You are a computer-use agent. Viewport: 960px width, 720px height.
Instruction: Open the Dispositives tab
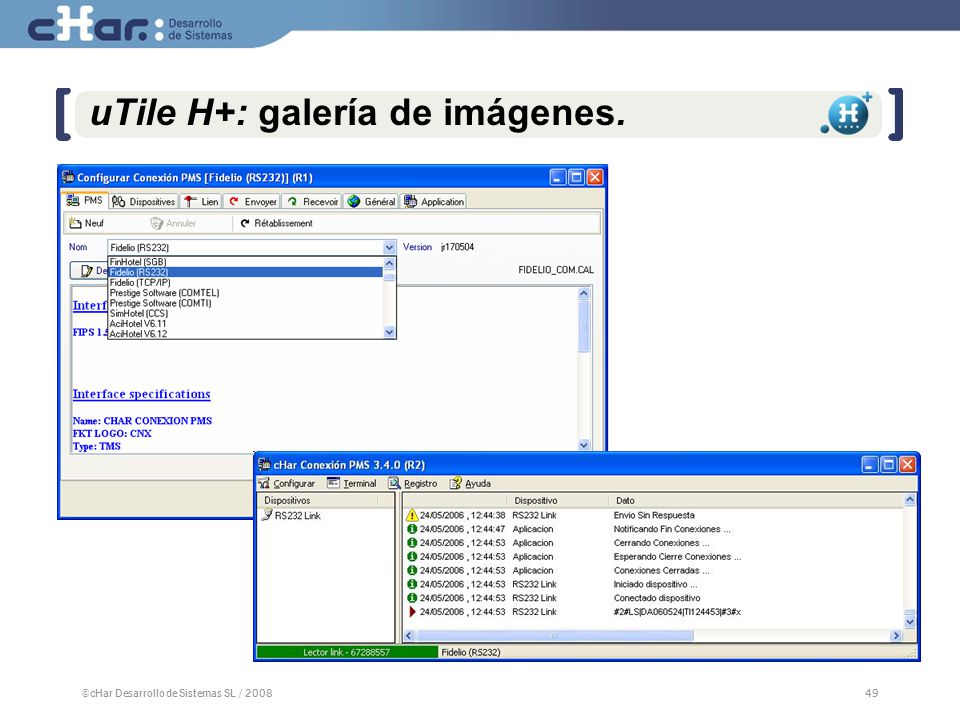(144, 201)
